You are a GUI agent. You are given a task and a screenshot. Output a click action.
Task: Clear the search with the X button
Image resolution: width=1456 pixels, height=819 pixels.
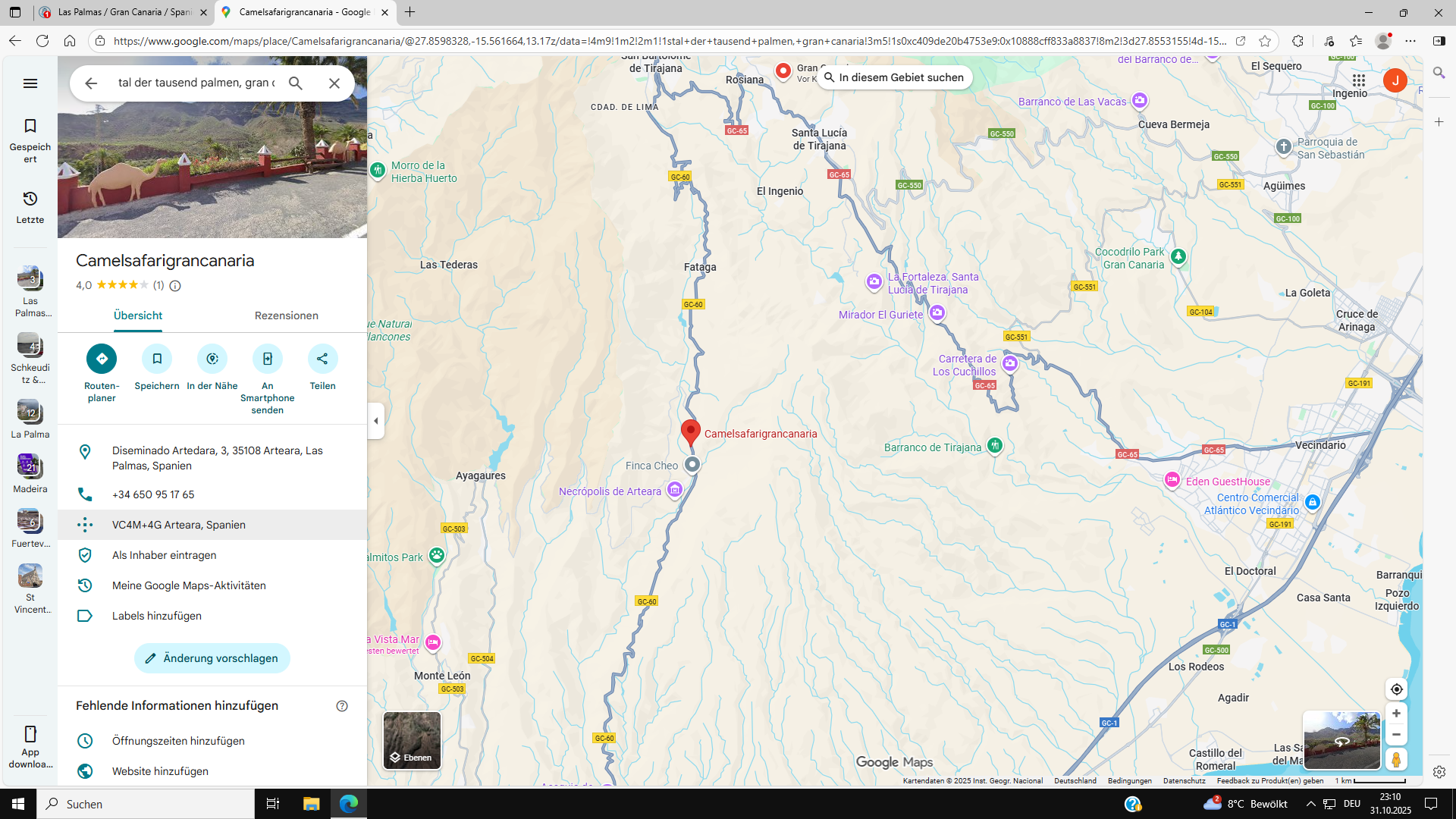pyautogui.click(x=334, y=83)
